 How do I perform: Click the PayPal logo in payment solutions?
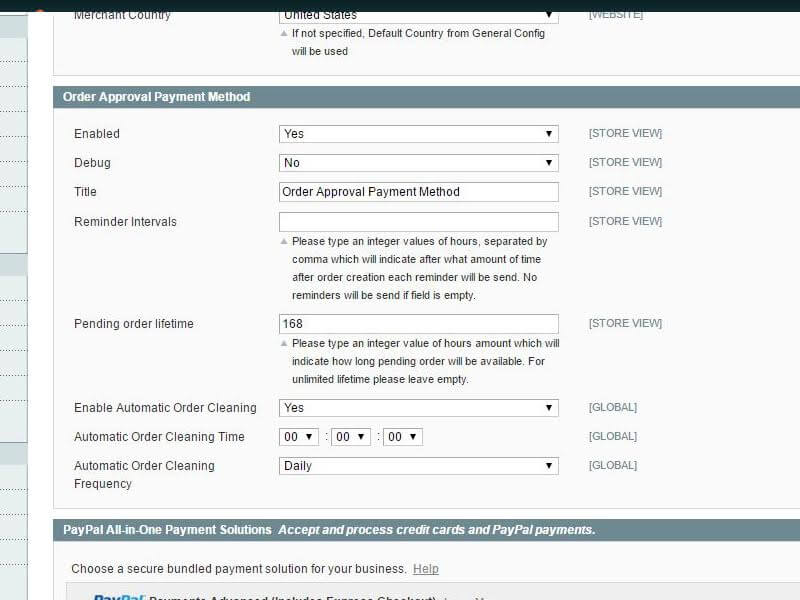click(x=118, y=597)
